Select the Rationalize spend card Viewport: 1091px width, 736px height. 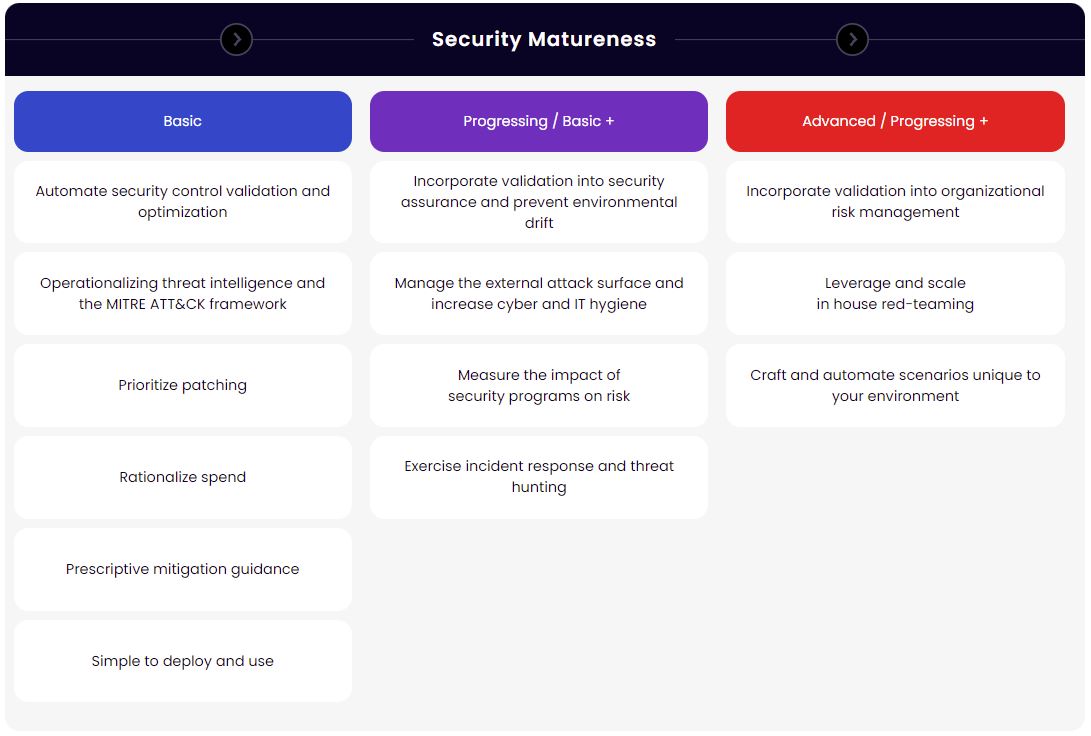point(183,478)
